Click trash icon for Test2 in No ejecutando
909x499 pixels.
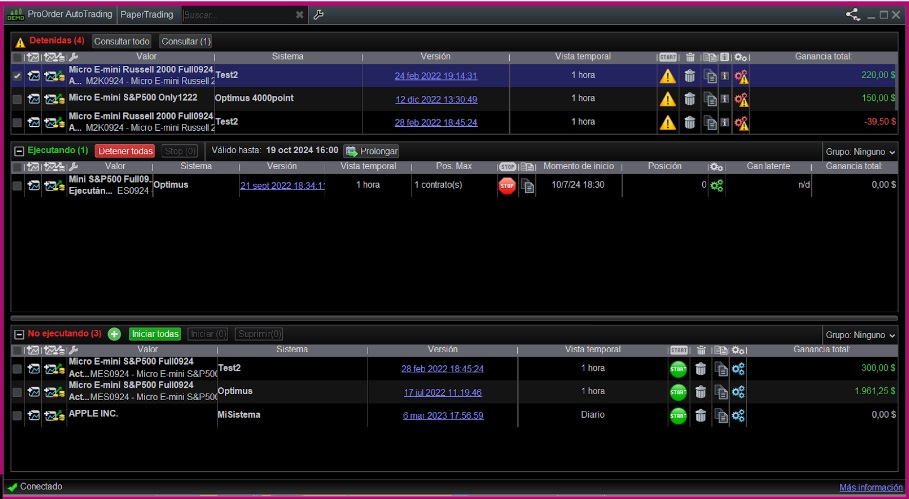(x=700, y=368)
